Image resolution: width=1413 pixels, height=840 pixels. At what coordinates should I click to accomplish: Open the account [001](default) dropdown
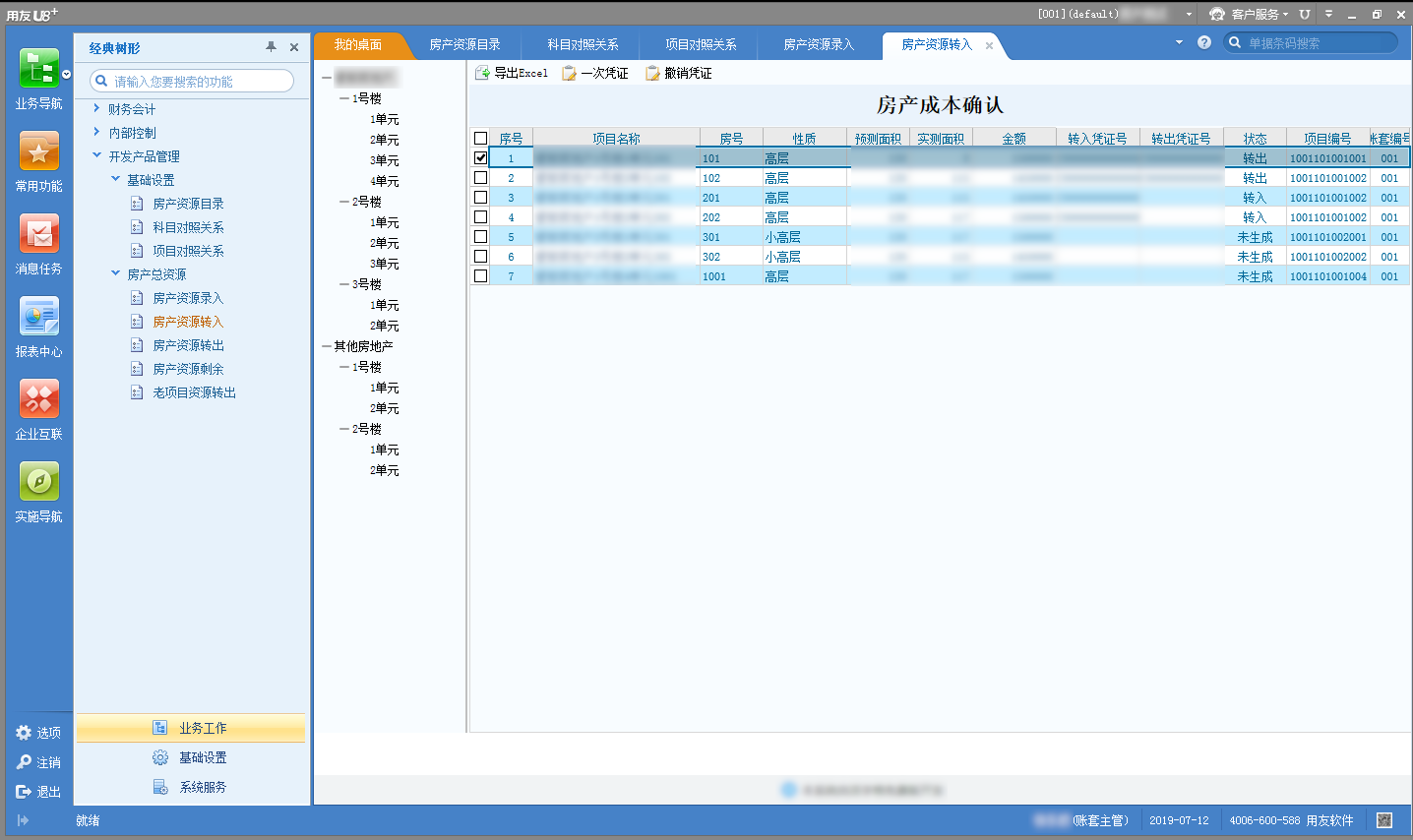[1189, 15]
